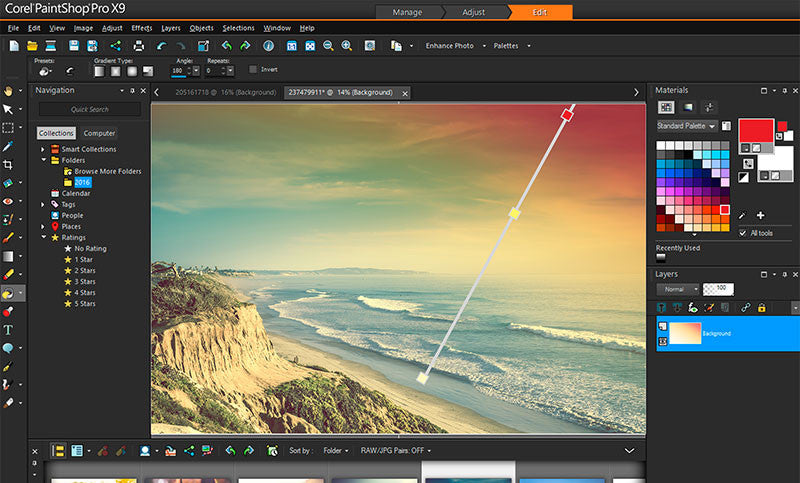Screen dimensions: 800x483
Task: Expand the Smart Collections tree node
Action: 43,149
